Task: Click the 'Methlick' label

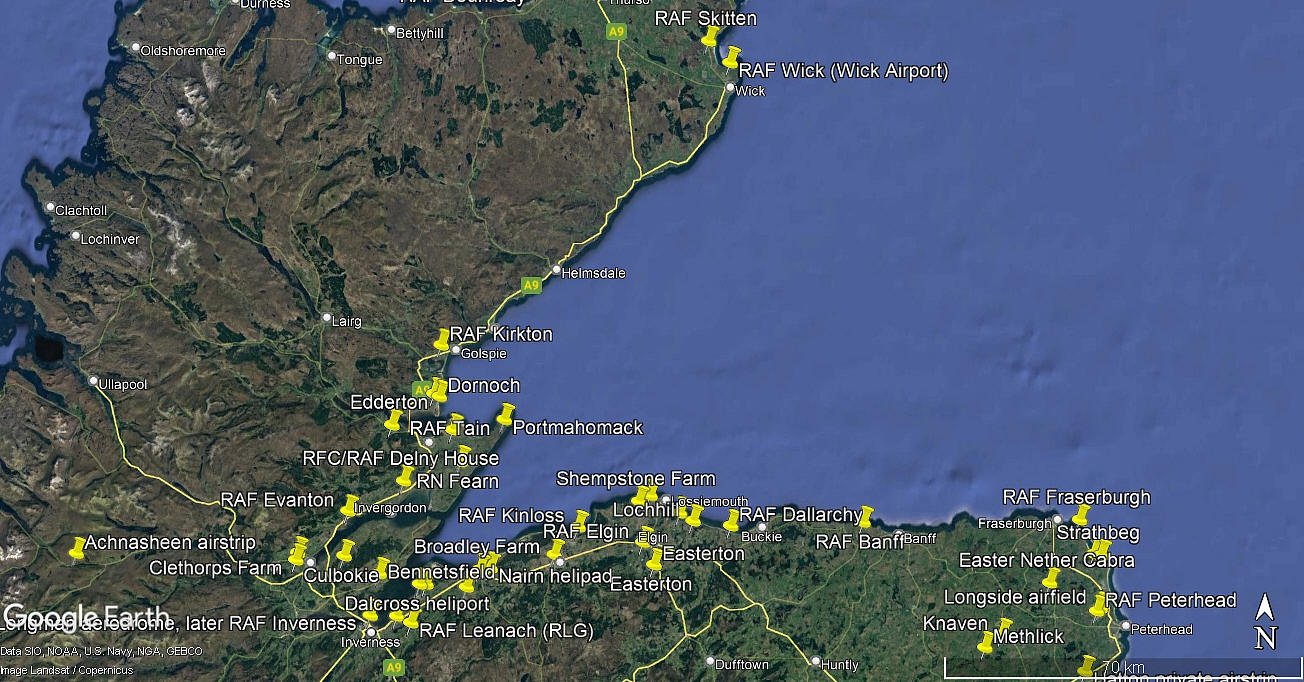Action: pos(1028,636)
